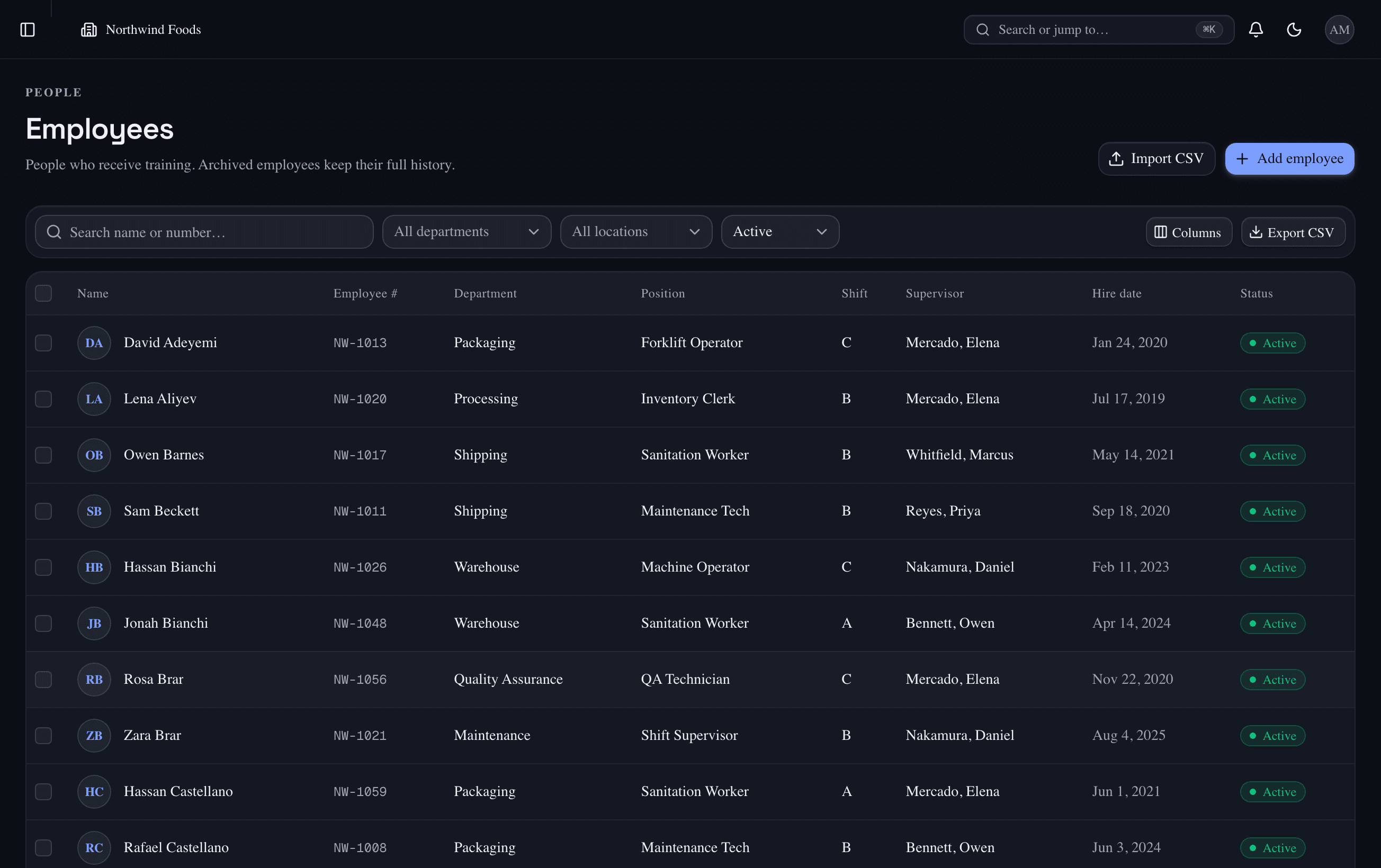Click David Adeyemi's DA avatar
This screenshot has width=1381, height=868.
[x=94, y=343]
